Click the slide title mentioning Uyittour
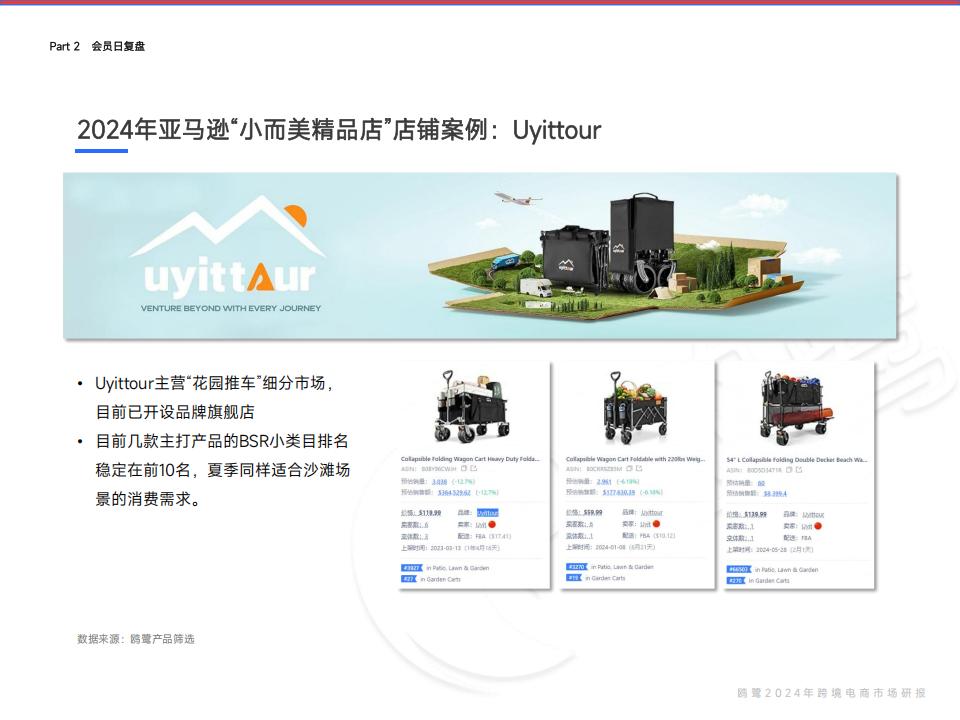The image size is (960, 720). (x=339, y=130)
